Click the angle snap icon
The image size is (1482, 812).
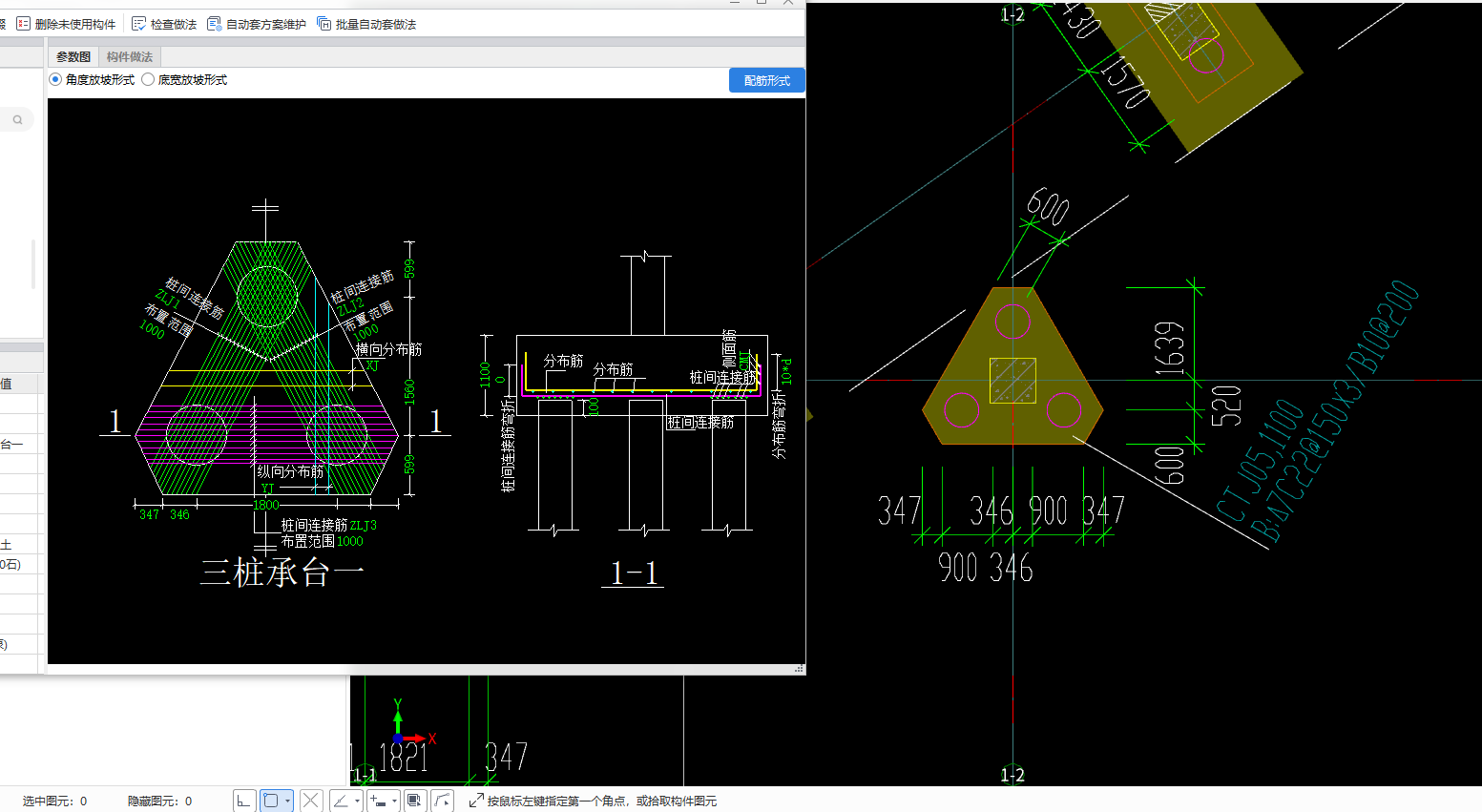tap(341, 801)
